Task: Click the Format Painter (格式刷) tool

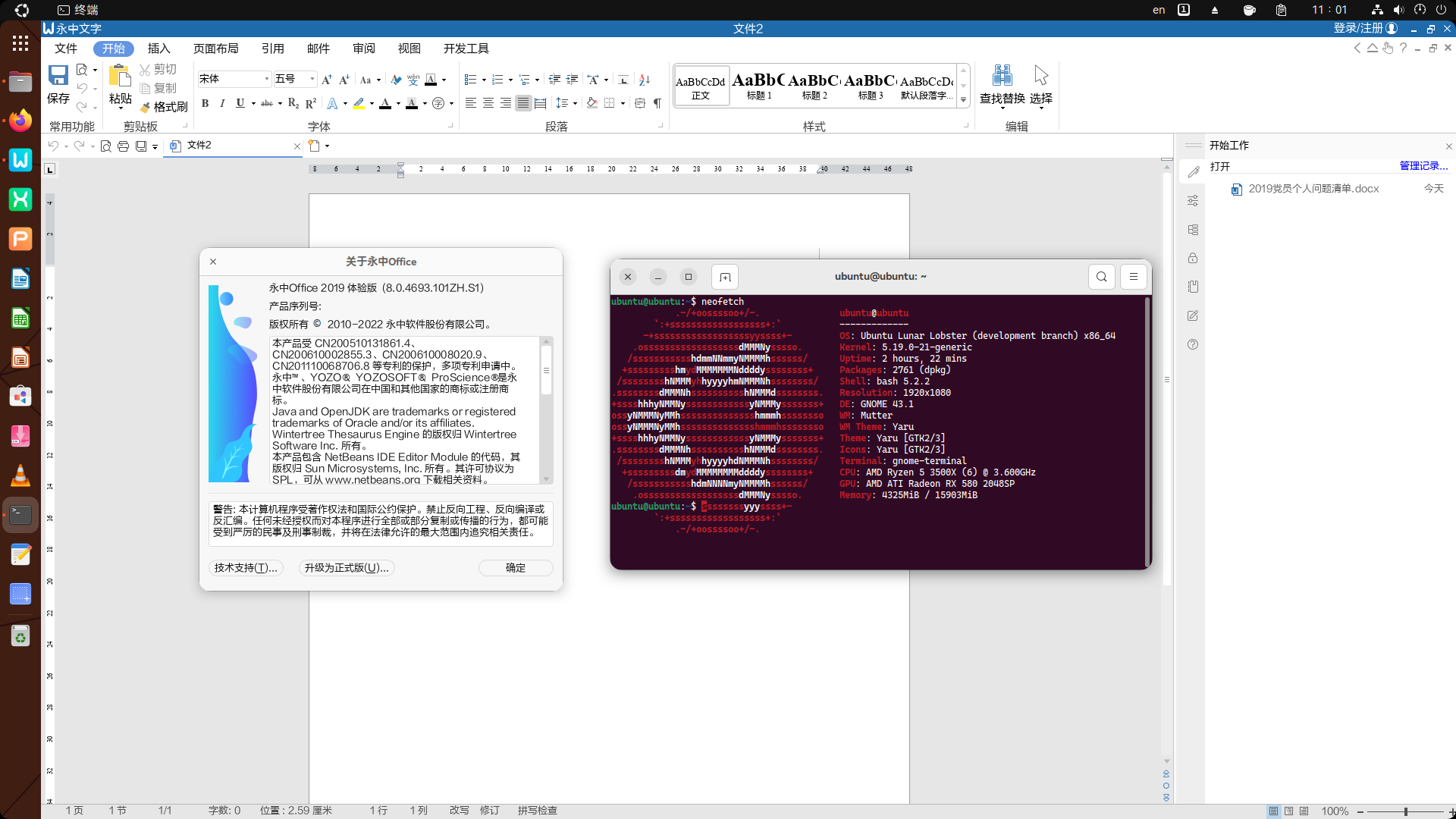Action: [x=164, y=107]
